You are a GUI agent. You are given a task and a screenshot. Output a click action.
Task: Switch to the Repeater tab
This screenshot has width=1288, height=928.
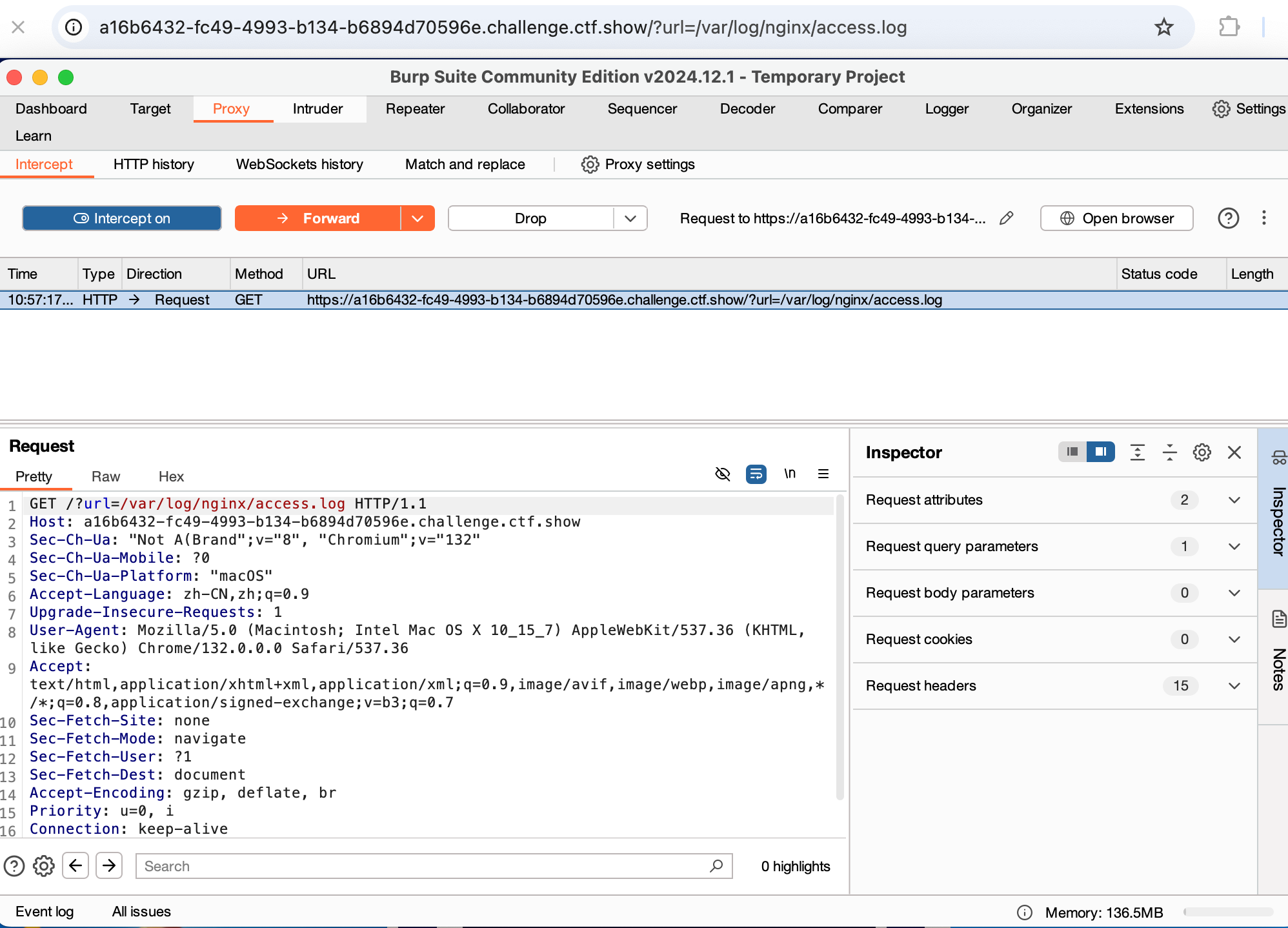tap(415, 108)
